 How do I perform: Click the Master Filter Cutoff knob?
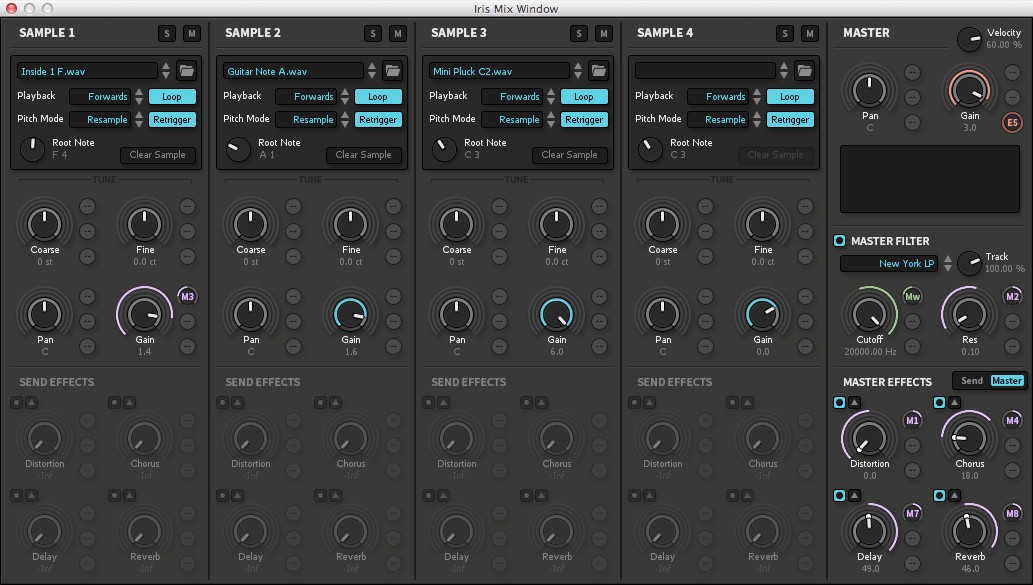coord(869,314)
